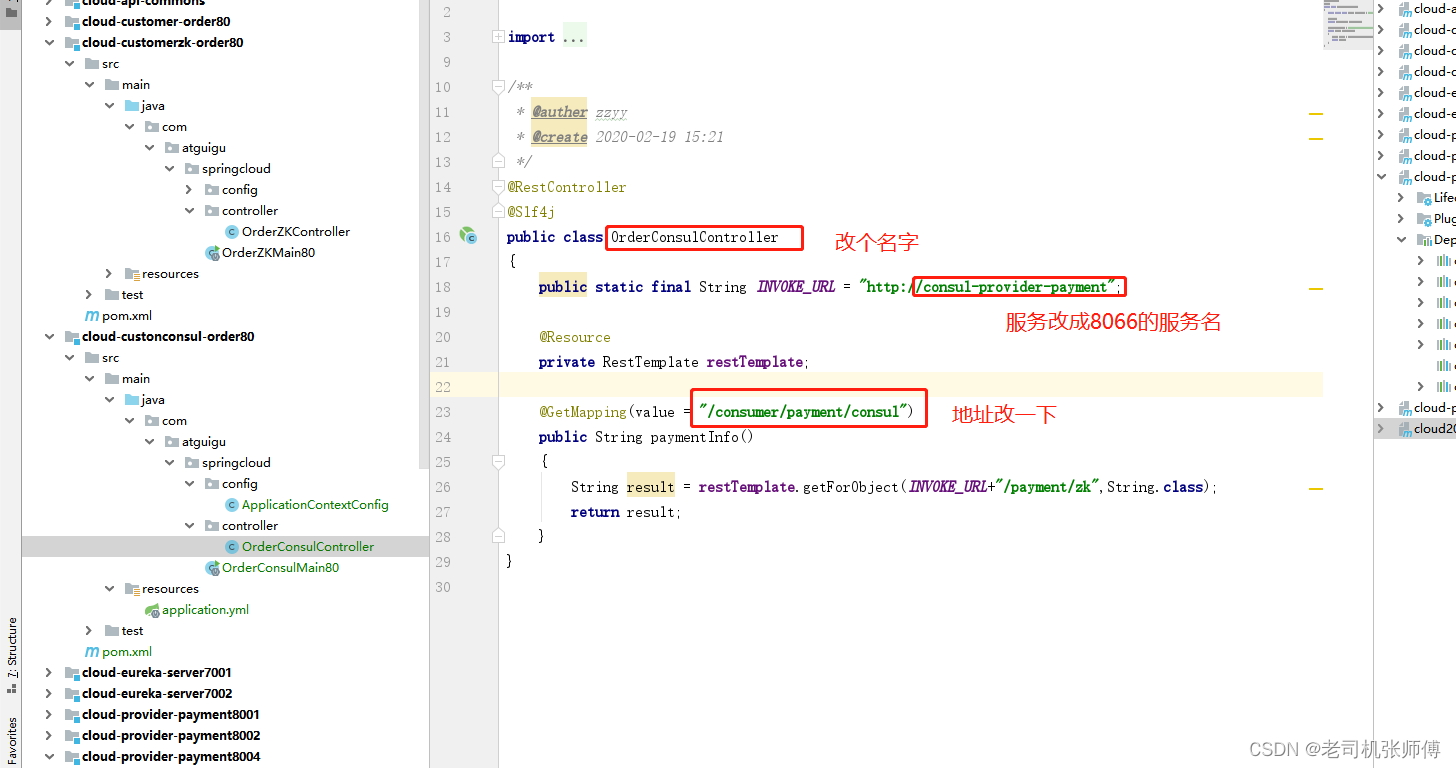This screenshot has height=768, width=1456.
Task: Collapse the paymentInfo method fold on line 25
Action: click(498, 462)
